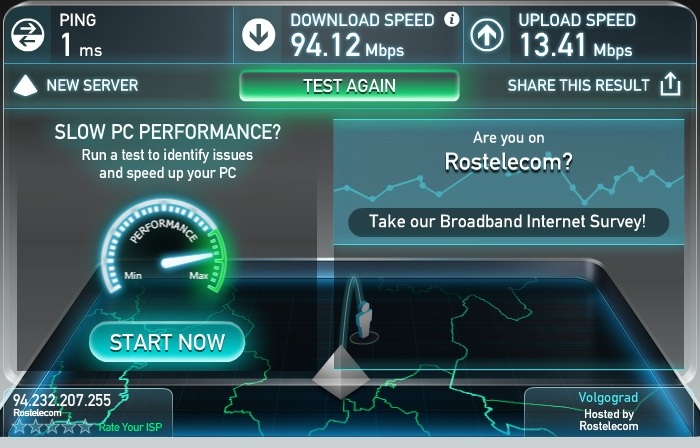This screenshot has height=448, width=700.
Task: Choose the New Server option
Action: (x=92, y=85)
